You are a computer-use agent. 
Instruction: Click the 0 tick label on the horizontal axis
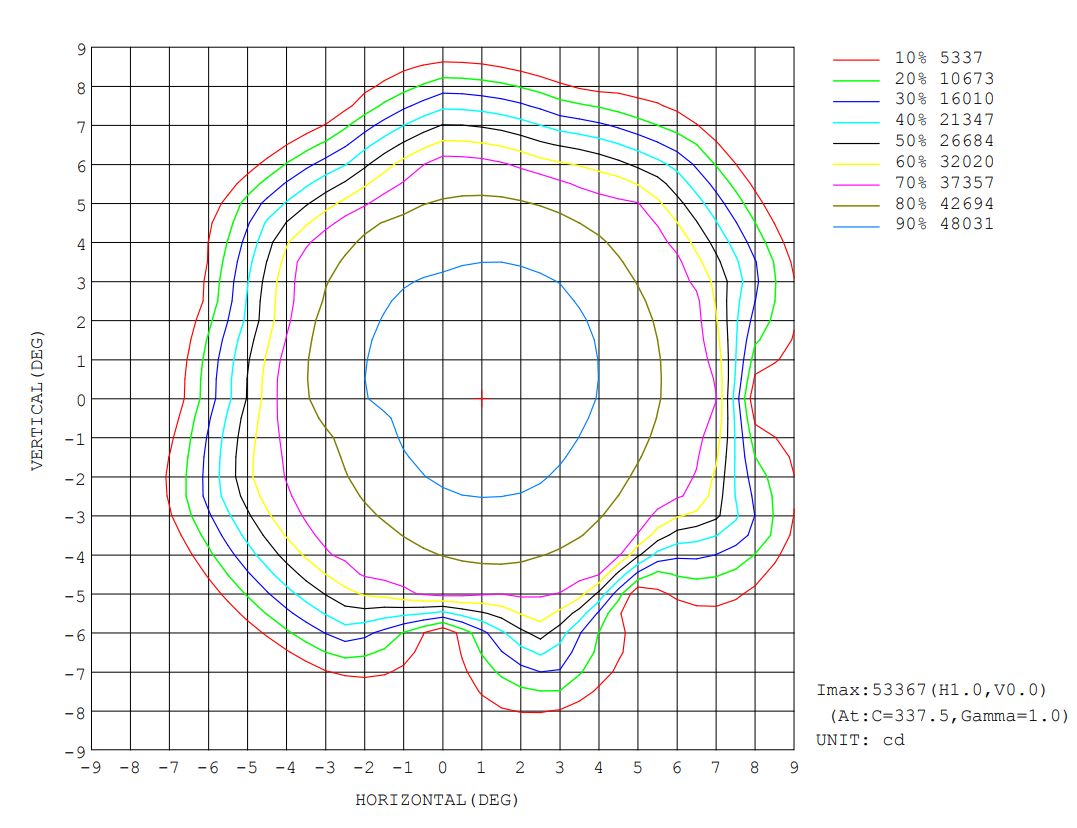pyautogui.click(x=443, y=767)
